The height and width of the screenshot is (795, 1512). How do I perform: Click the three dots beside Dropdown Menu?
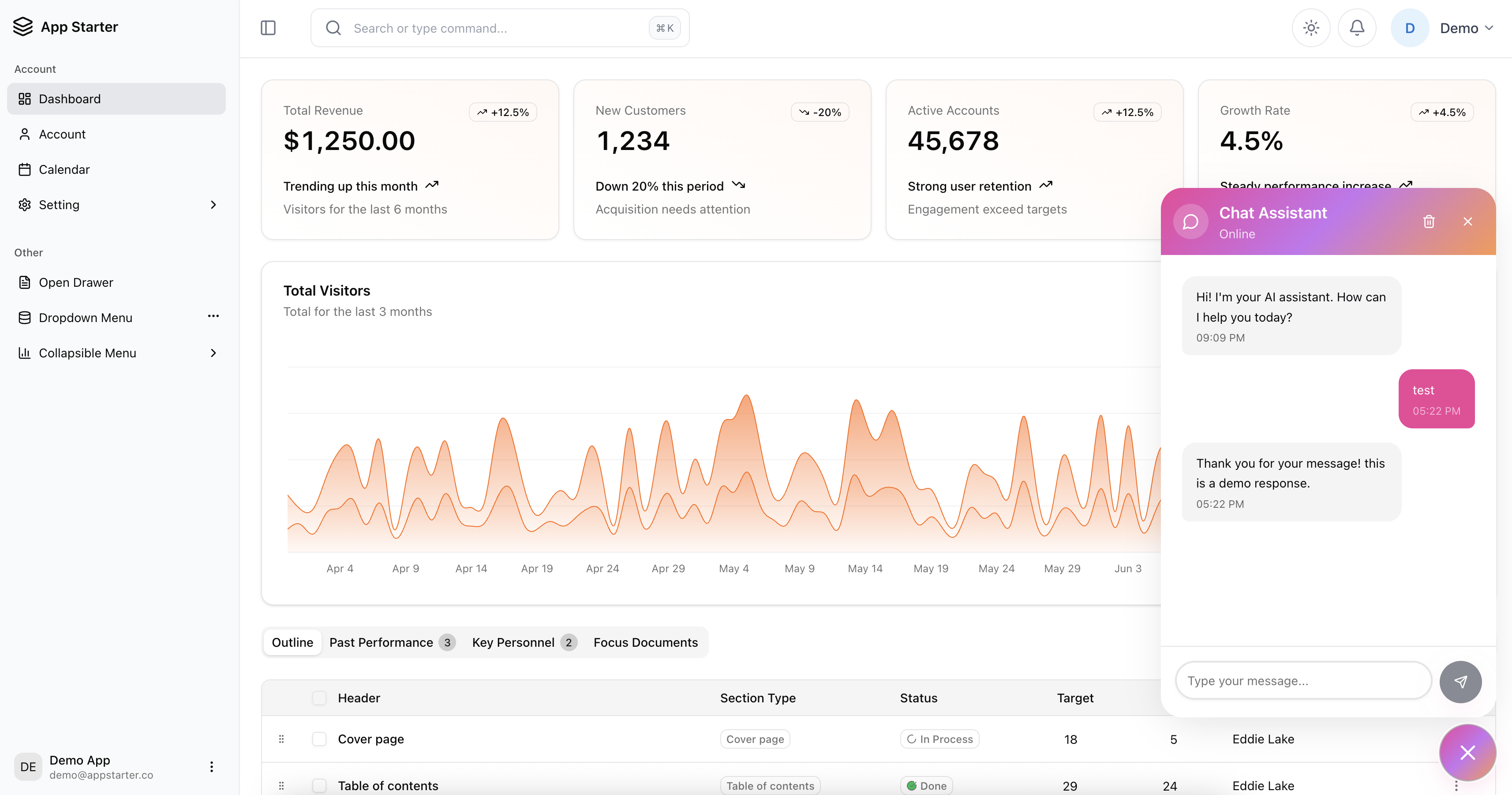pos(213,316)
